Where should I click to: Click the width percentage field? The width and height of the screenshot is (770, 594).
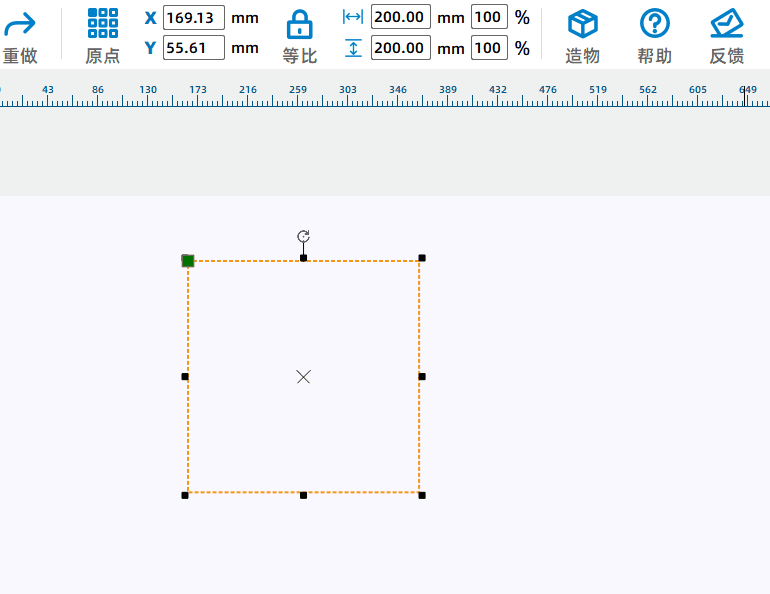pyautogui.click(x=489, y=17)
